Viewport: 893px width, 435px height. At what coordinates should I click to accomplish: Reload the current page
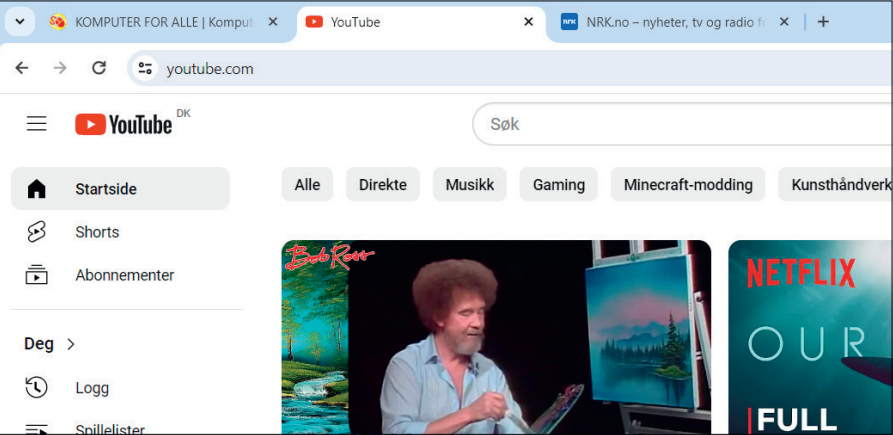[99, 68]
